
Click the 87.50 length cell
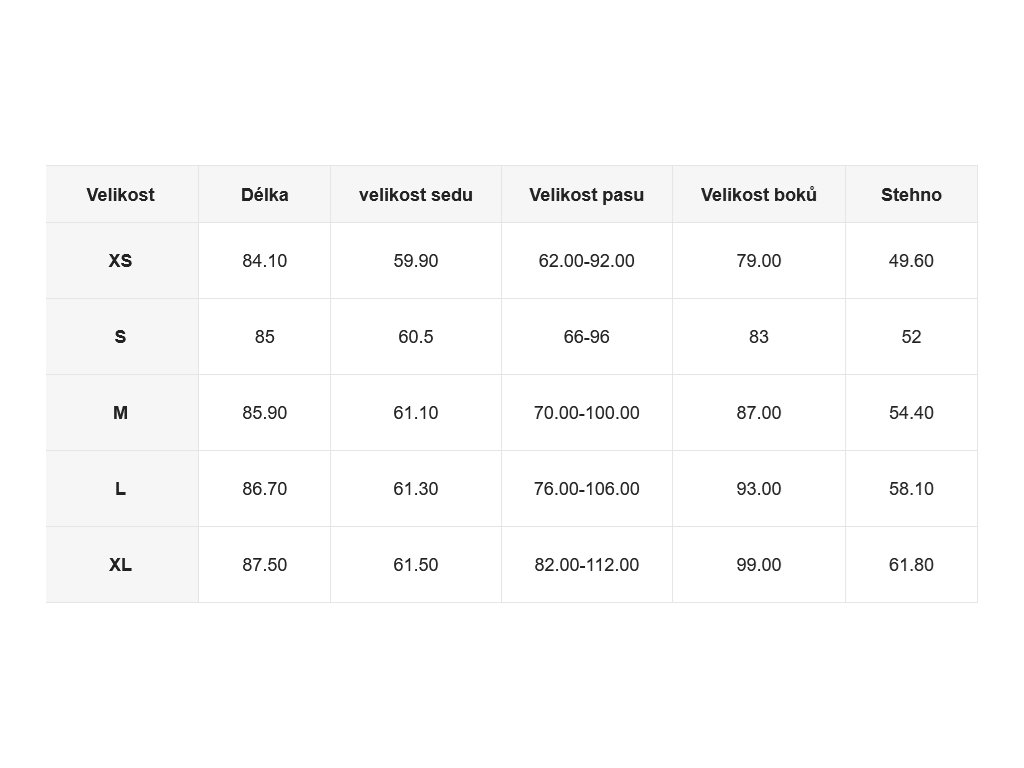[264, 565]
